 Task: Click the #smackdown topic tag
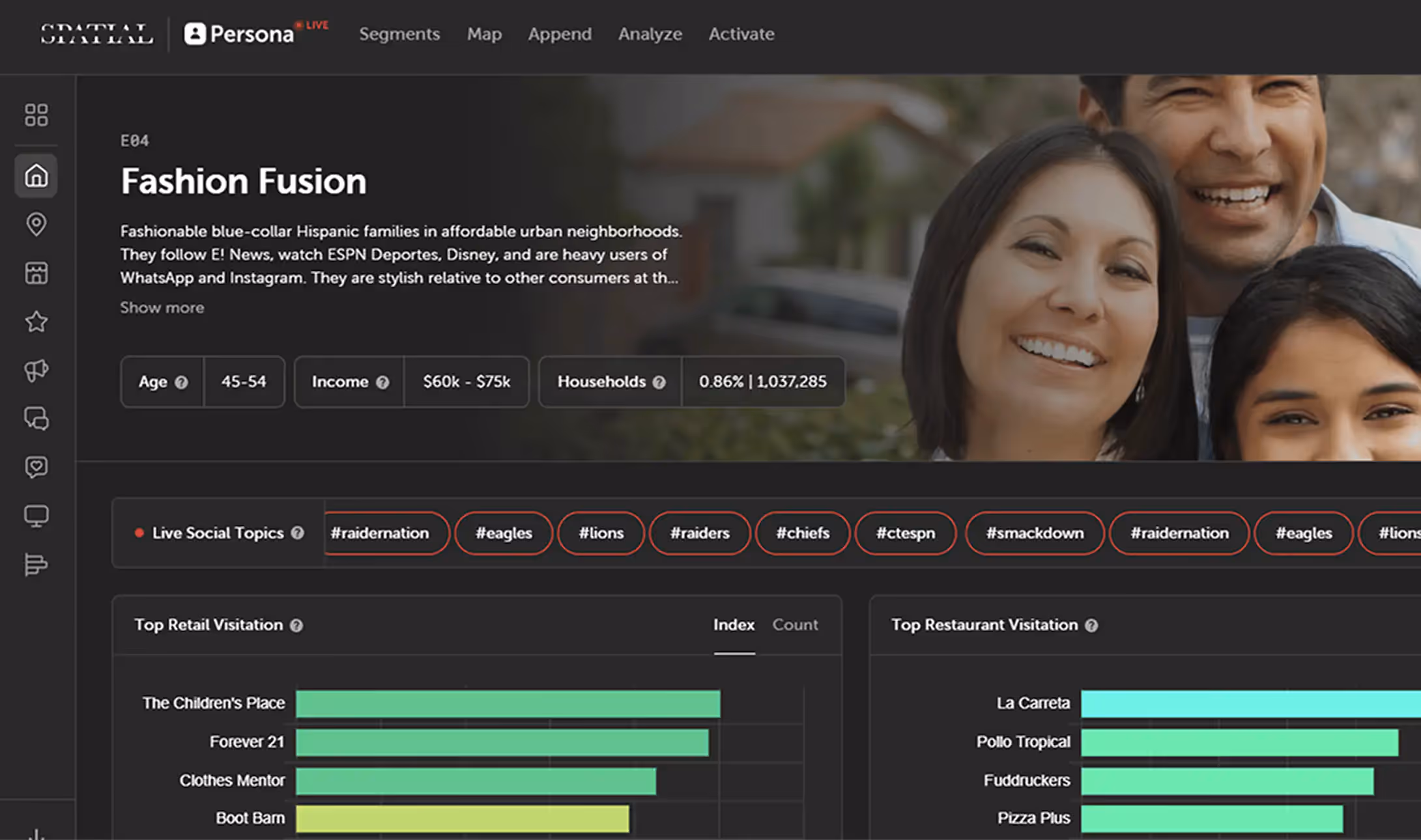1035,533
